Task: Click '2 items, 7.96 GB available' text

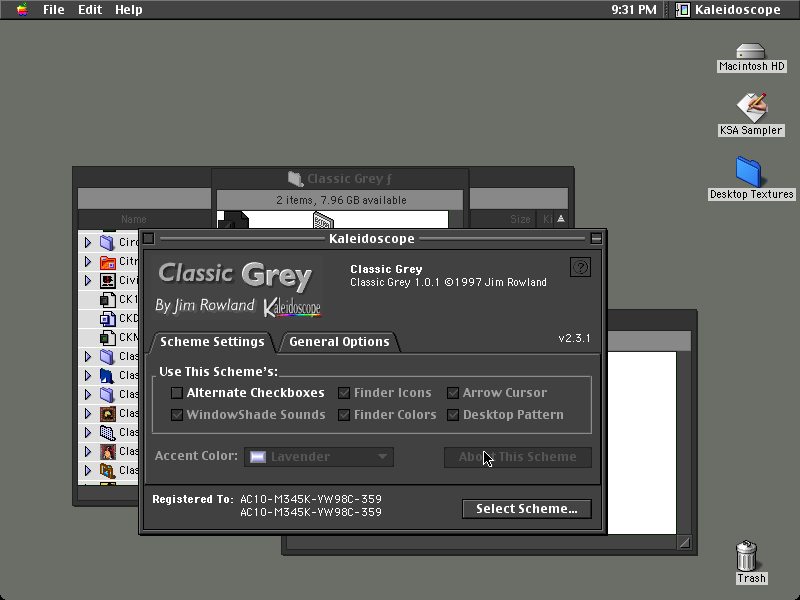Action: (341, 200)
